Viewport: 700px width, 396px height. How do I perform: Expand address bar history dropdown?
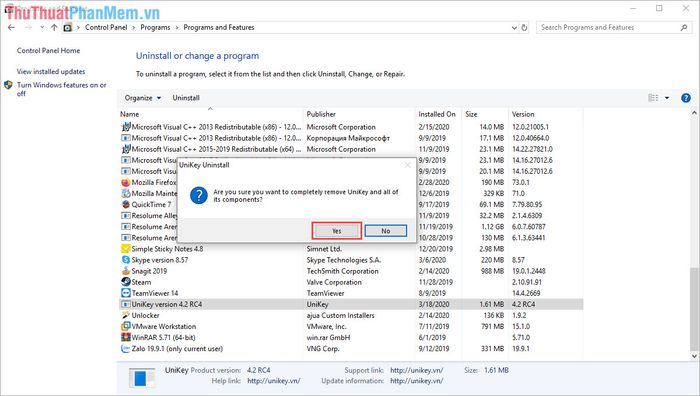[514, 28]
